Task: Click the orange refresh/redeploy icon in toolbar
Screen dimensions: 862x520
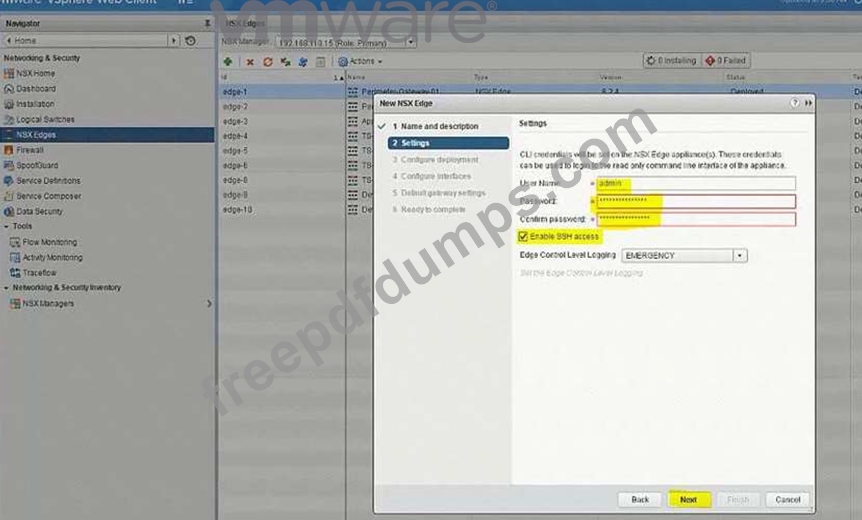Action: 268,62
